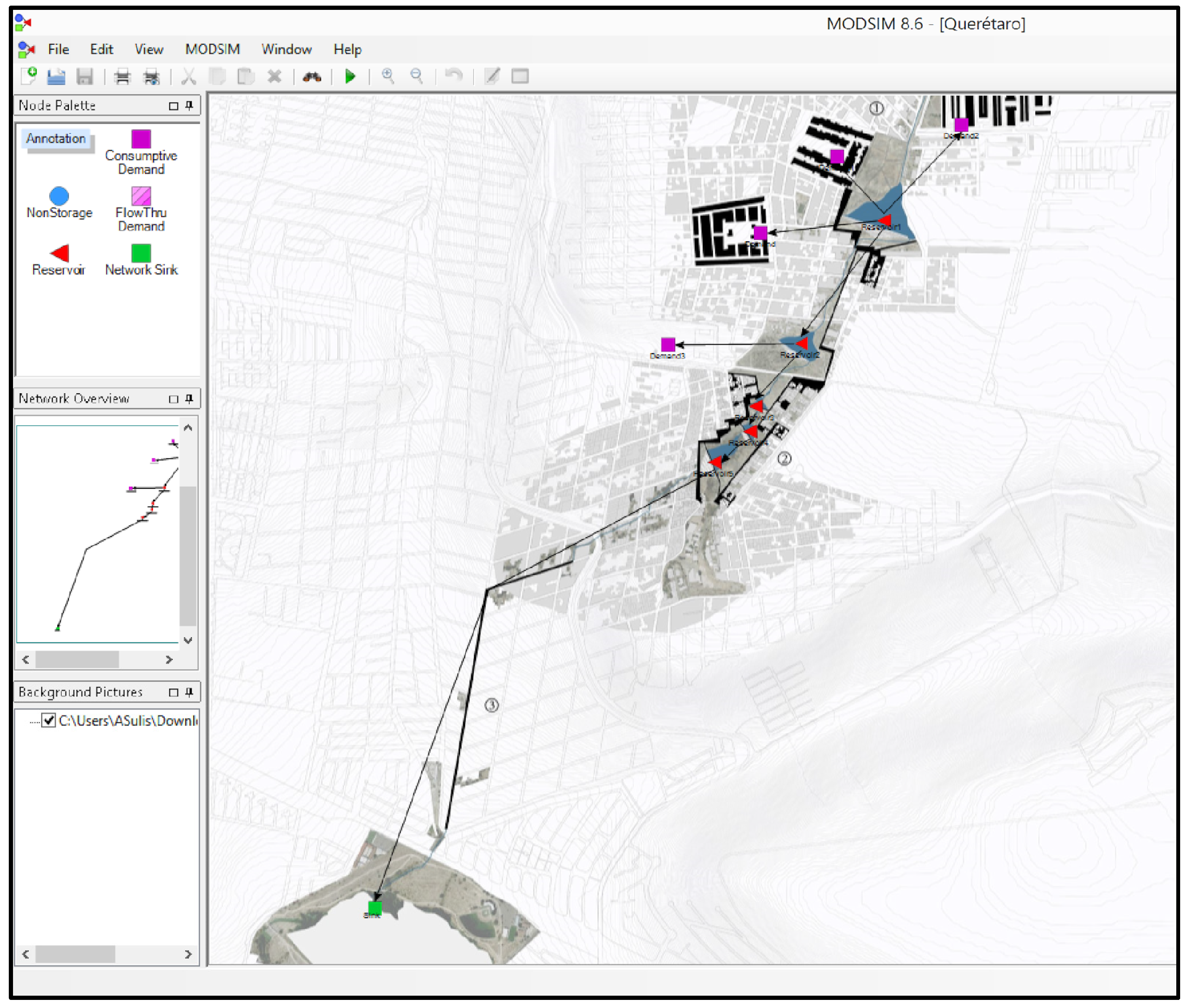The height and width of the screenshot is (1008, 1190).
Task: Uncheck the background picture file checkbox
Action: coord(49,721)
